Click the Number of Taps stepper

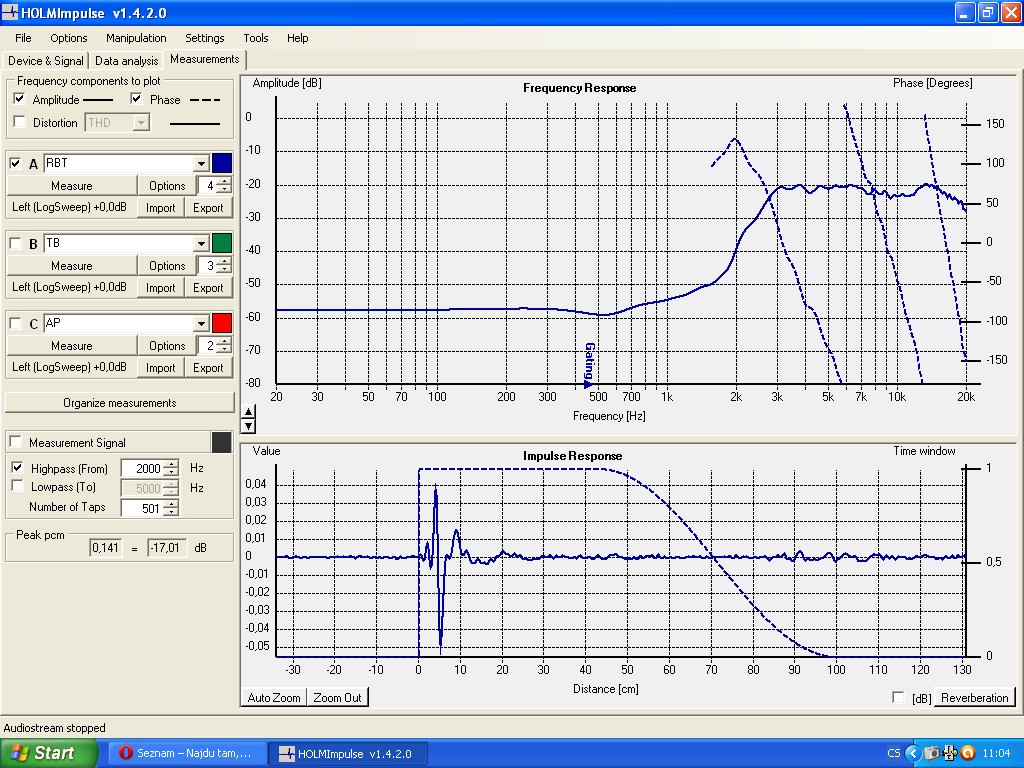pyautogui.click(x=171, y=507)
